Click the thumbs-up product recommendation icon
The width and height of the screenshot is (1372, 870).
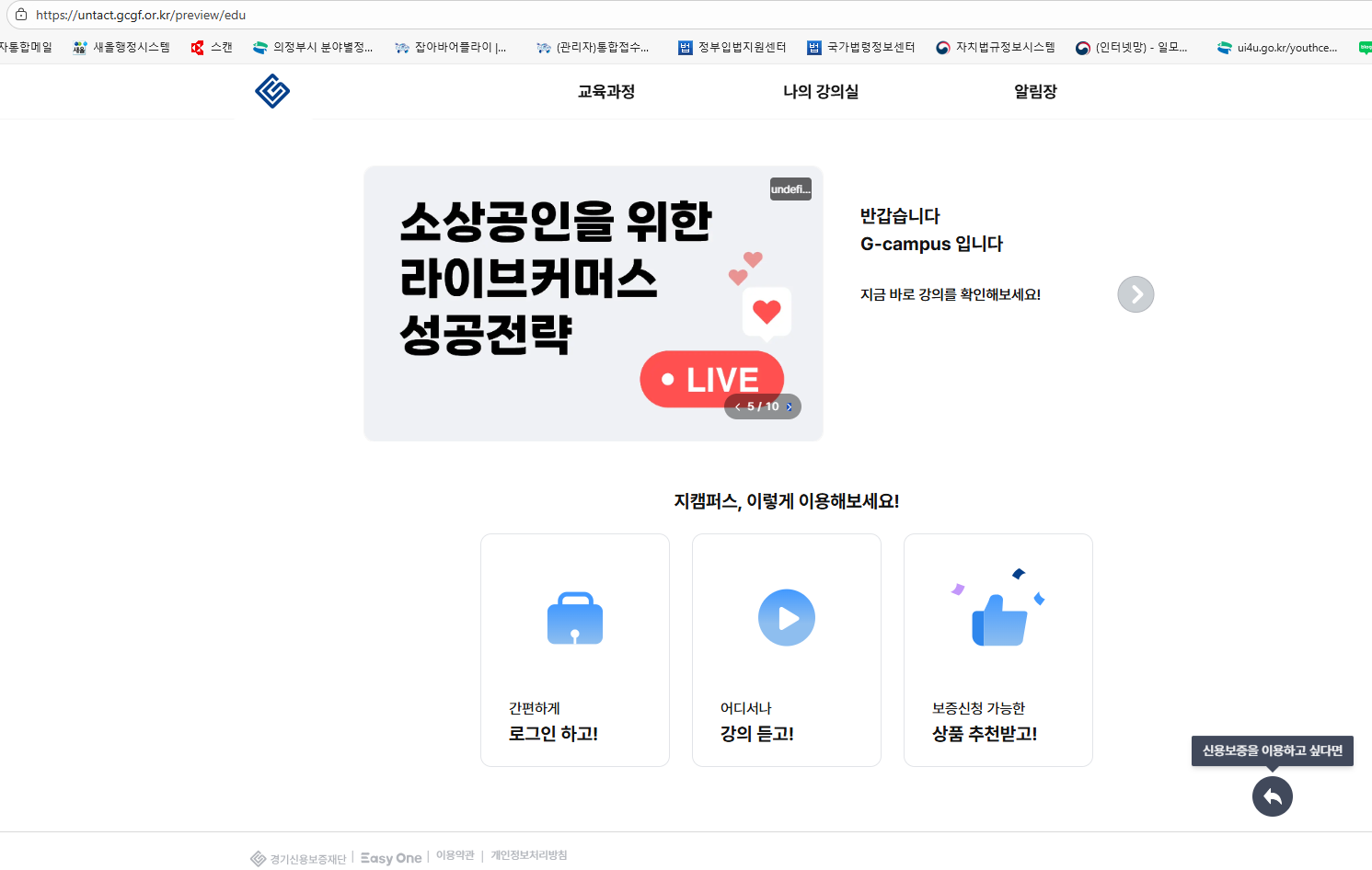[998, 618]
